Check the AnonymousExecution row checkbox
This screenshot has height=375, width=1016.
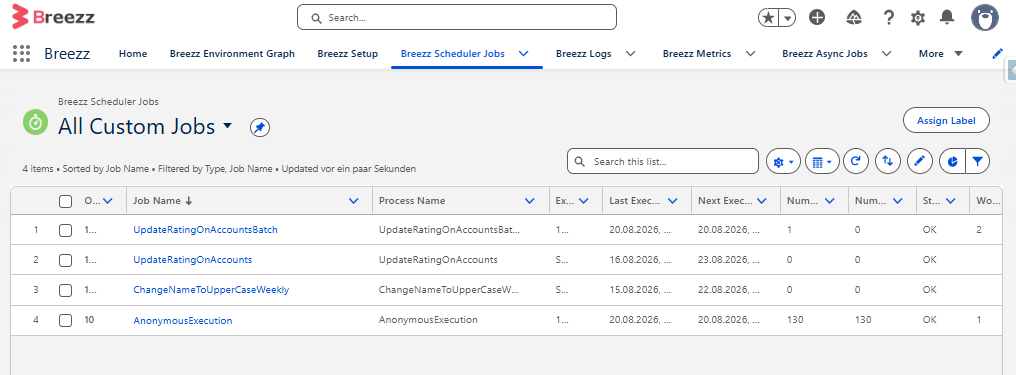65,321
